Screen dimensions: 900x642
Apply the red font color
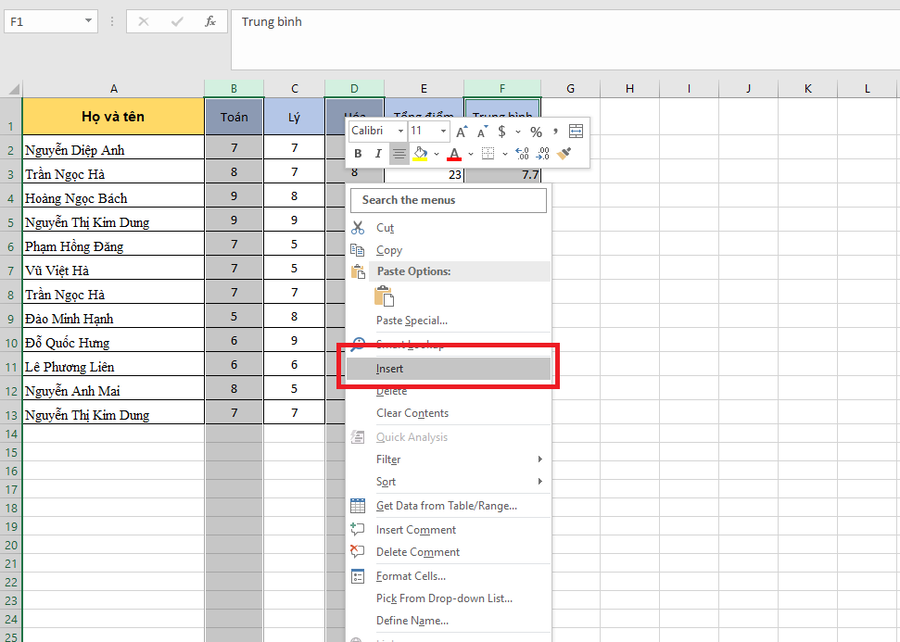(454, 154)
